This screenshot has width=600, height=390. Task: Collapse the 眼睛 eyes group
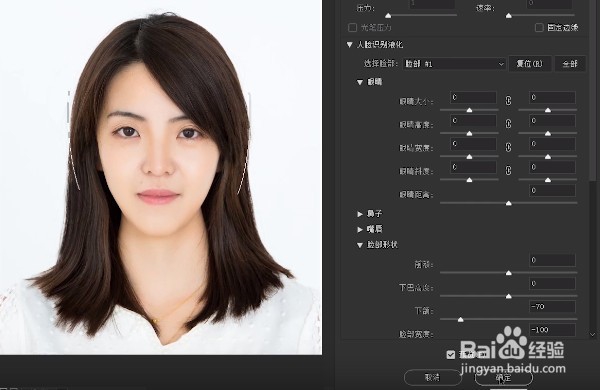(x=360, y=82)
